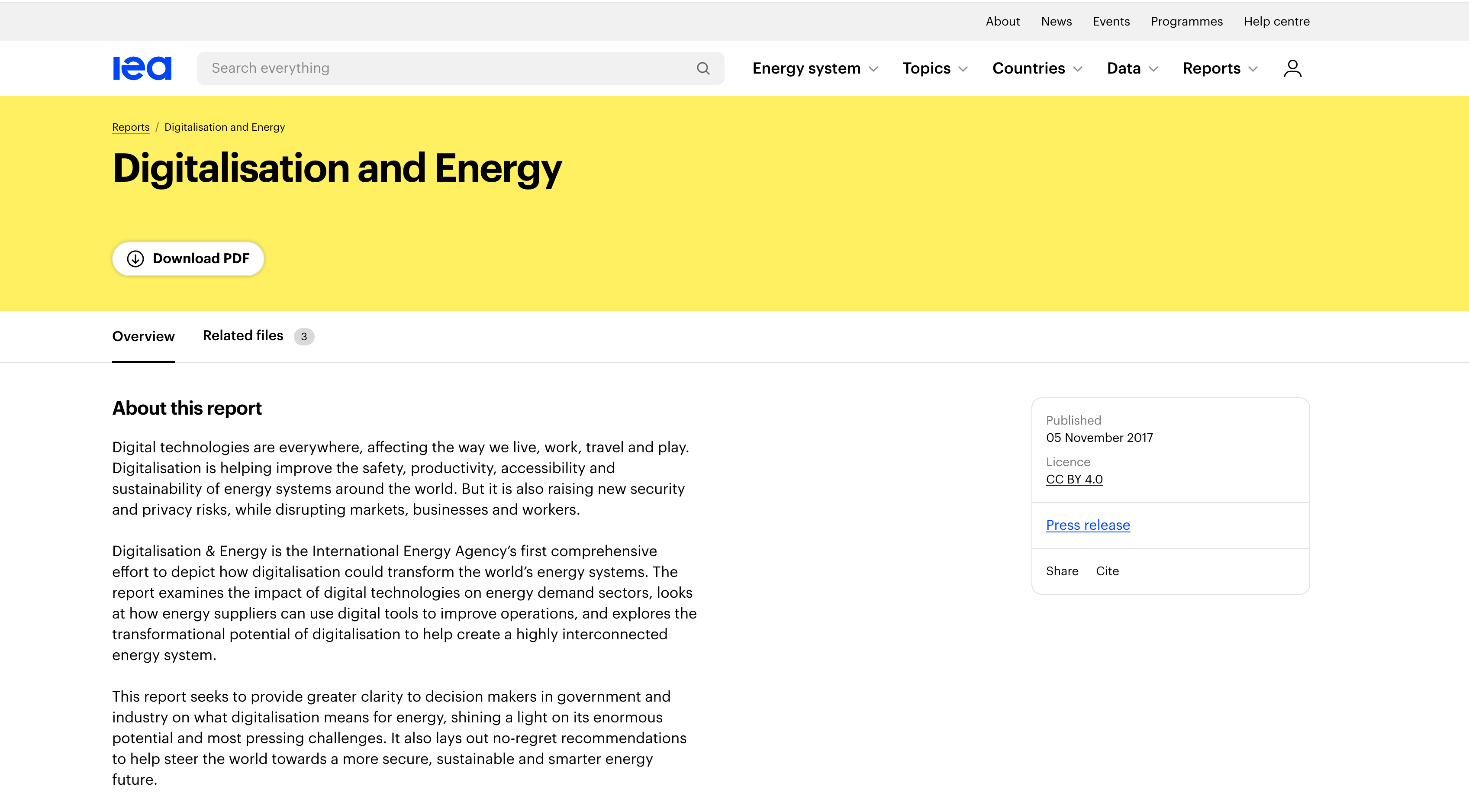This screenshot has width=1469, height=812.
Task: Click the Digitalisation and Energy breadcrumb text
Action: pos(225,127)
